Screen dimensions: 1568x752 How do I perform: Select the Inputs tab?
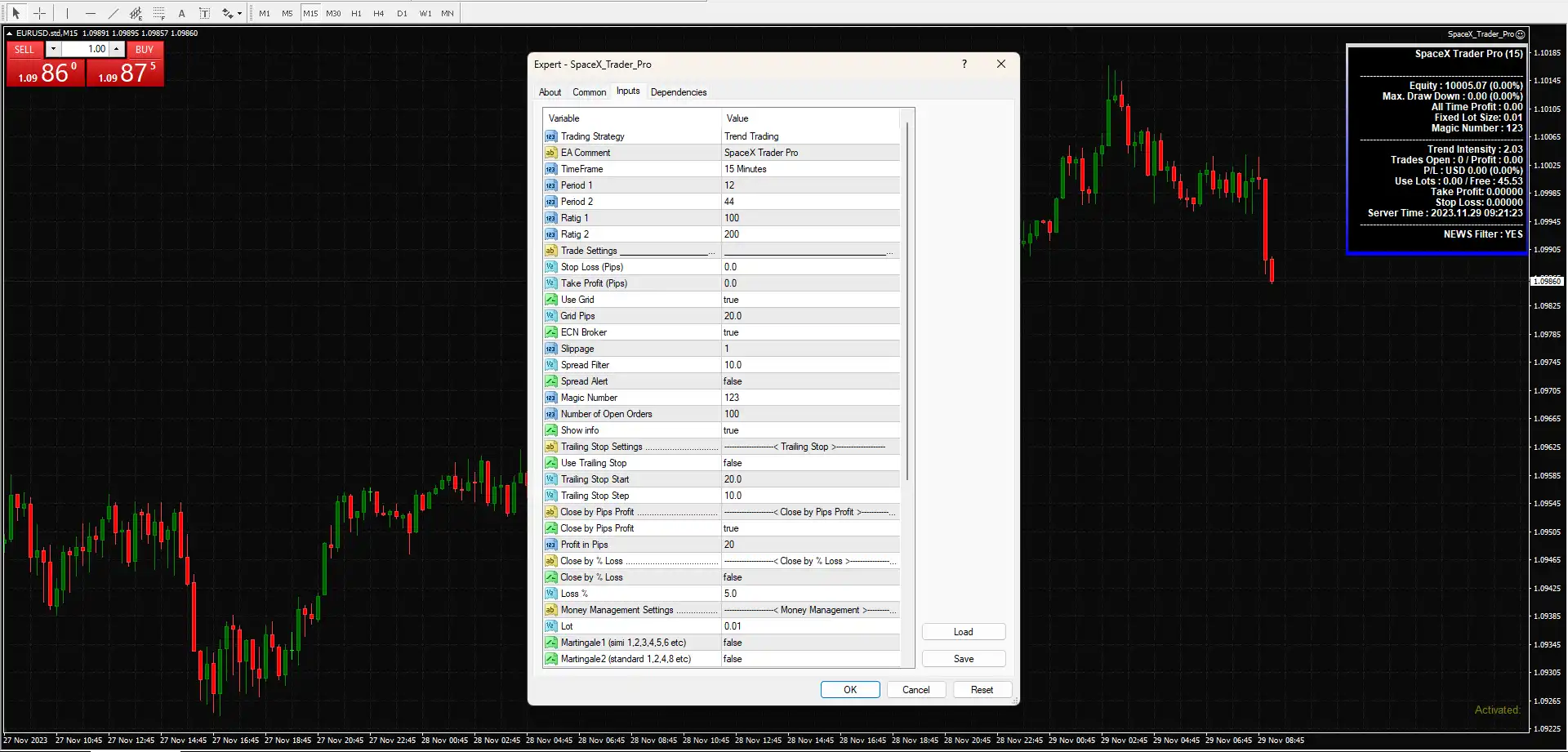(x=628, y=91)
